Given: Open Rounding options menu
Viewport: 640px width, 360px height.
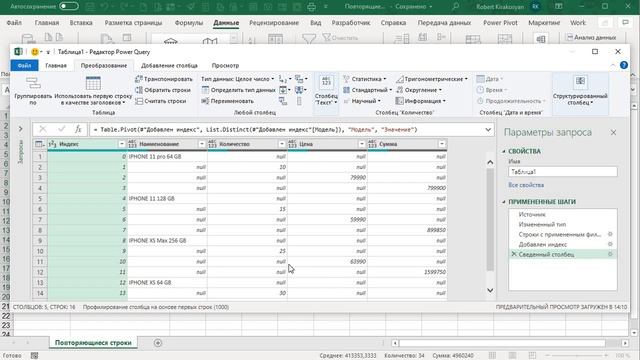Looking at the screenshot, I should coord(418,90).
